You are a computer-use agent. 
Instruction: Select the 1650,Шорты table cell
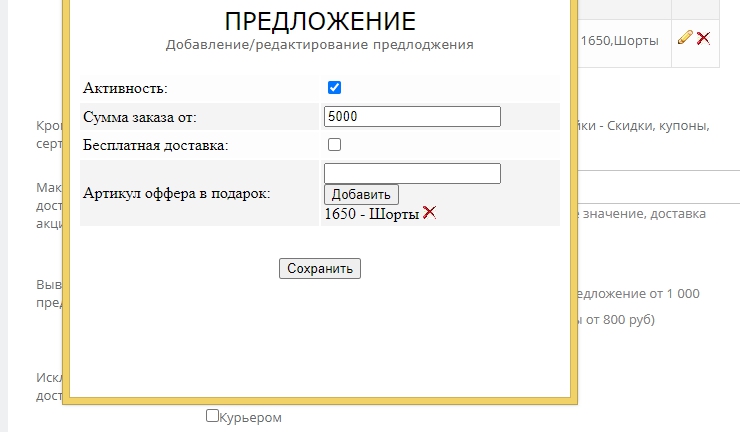click(617, 41)
